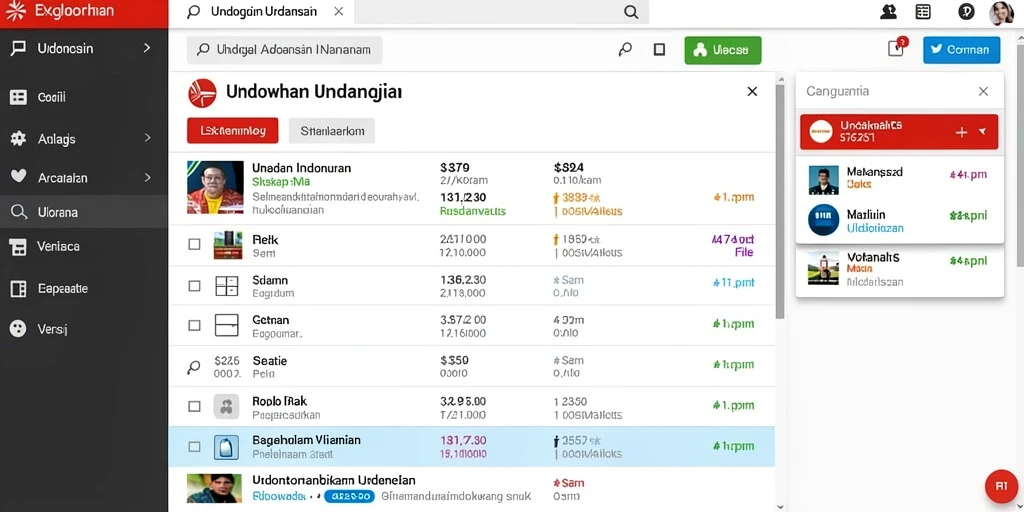The image size is (1024, 512).
Task: Tick the Getnan row checkbox
Action: click(194, 325)
